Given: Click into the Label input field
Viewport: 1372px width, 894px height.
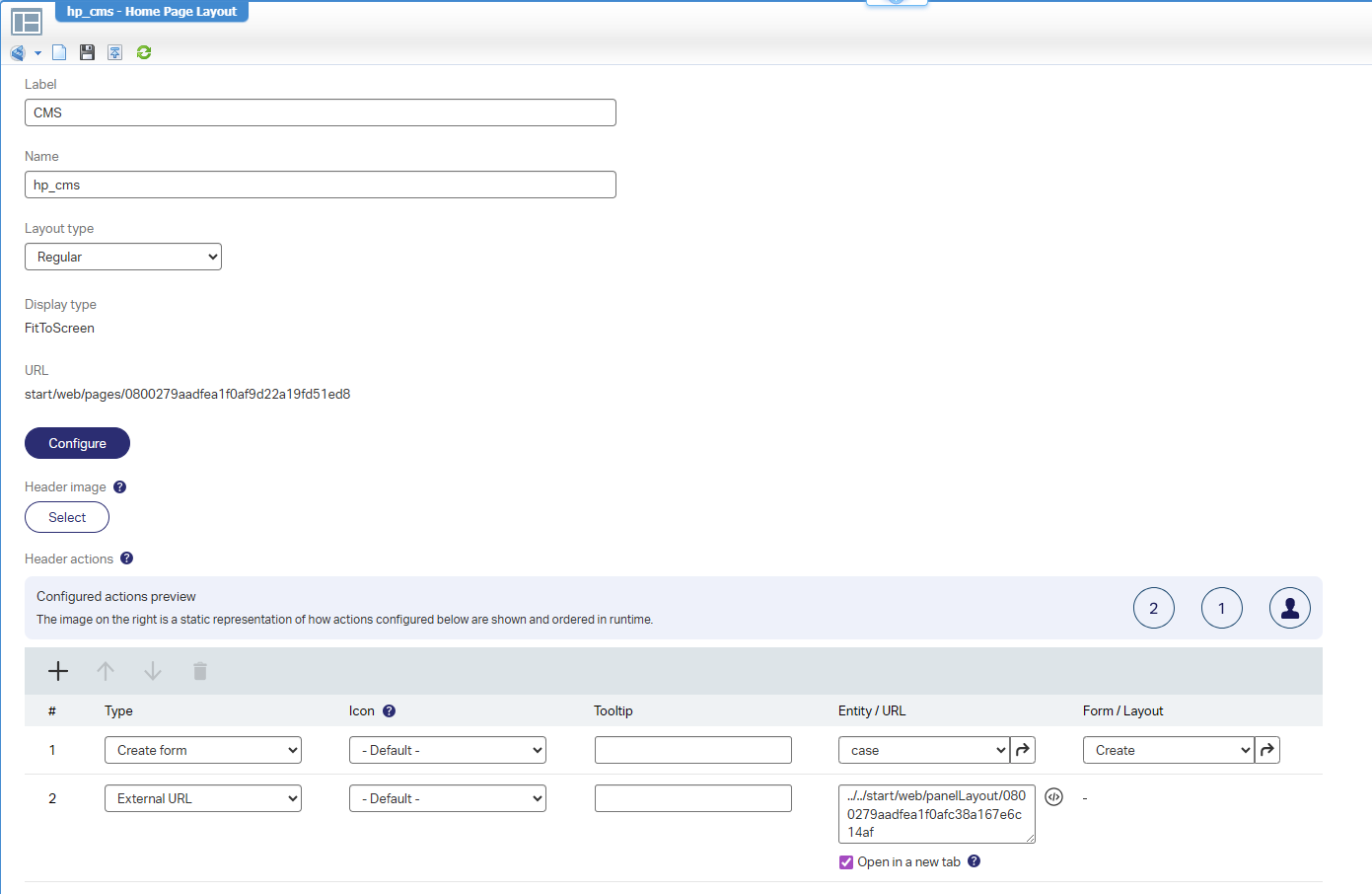Looking at the screenshot, I should point(321,112).
